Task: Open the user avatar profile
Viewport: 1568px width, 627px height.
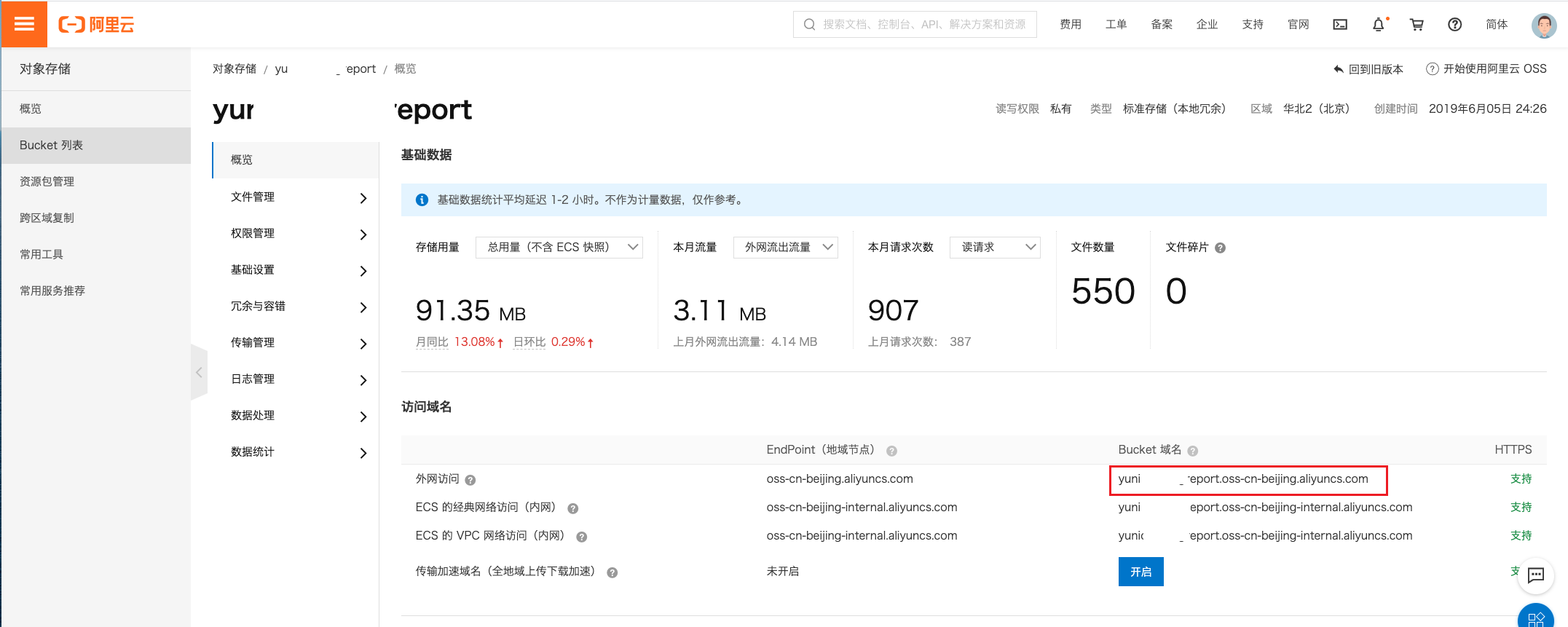Action: click(1543, 25)
